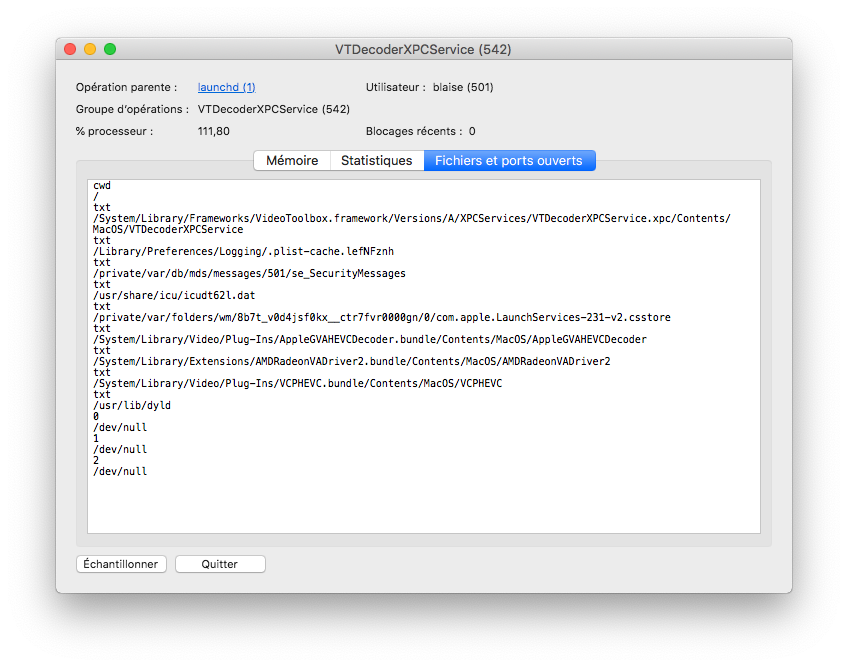Click the AppleGVAHEVCDecoder path line
Image resolution: width=848 pixels, height=667 pixels.
tap(369, 340)
